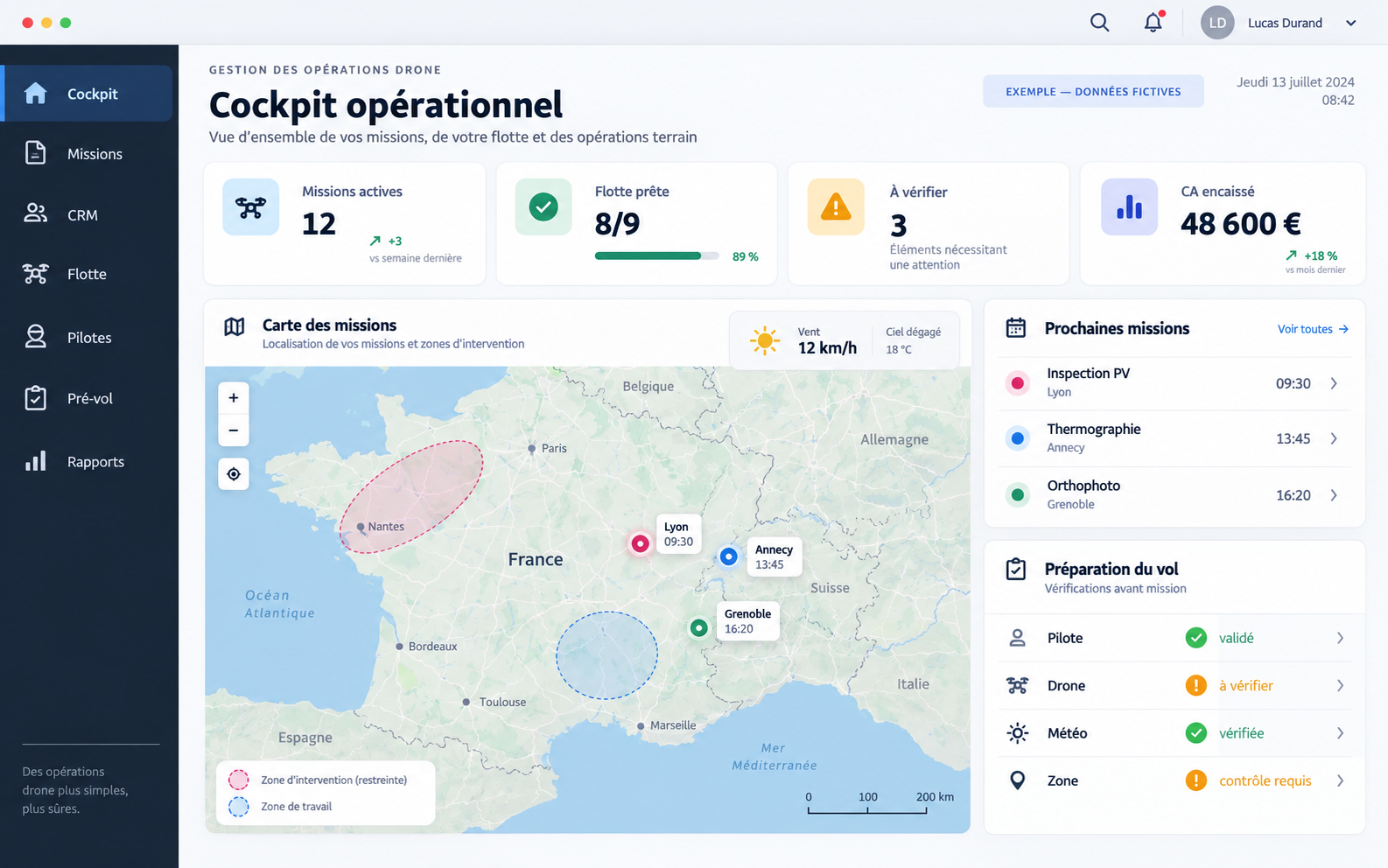Viewport: 1388px width, 868px height.
Task: Click the Grenoble map marker pin
Action: [698, 627]
